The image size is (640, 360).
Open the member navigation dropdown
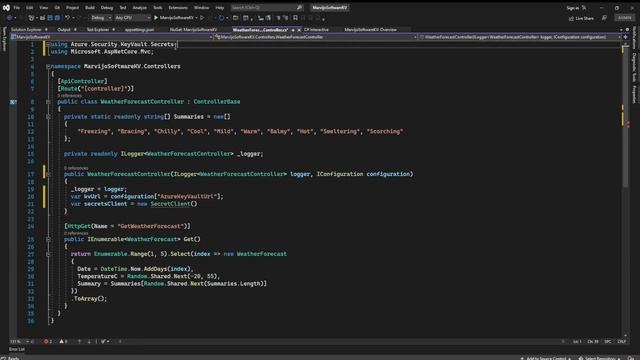pos(520,37)
